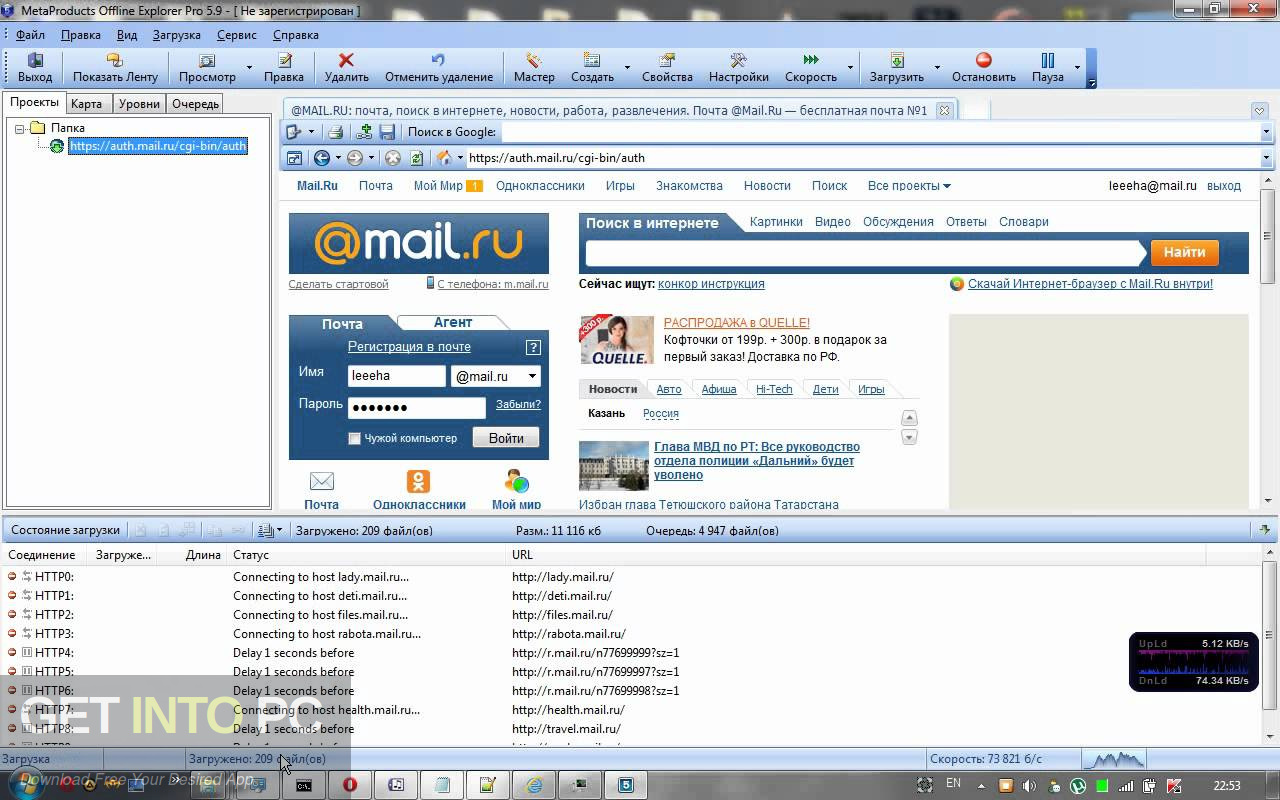
Task: Click the red Остановить stop button
Action: [x=984, y=68]
